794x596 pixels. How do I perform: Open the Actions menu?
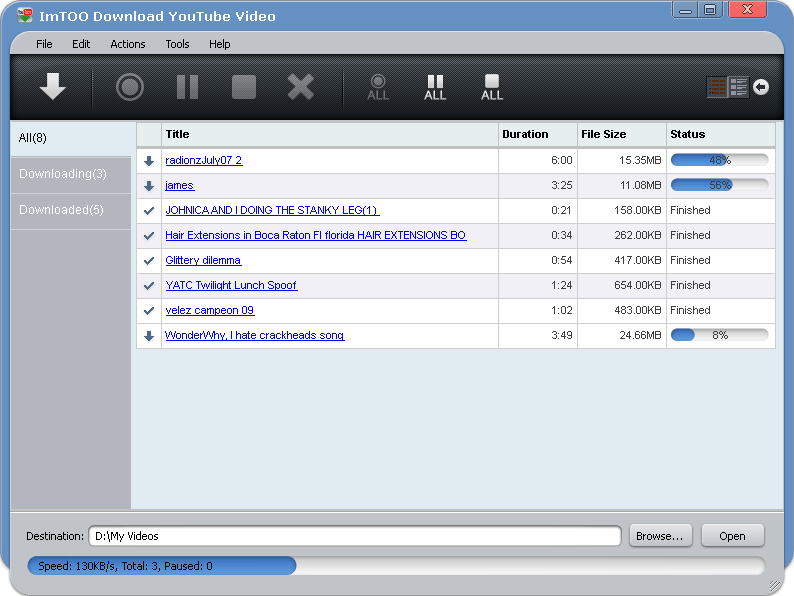point(128,44)
